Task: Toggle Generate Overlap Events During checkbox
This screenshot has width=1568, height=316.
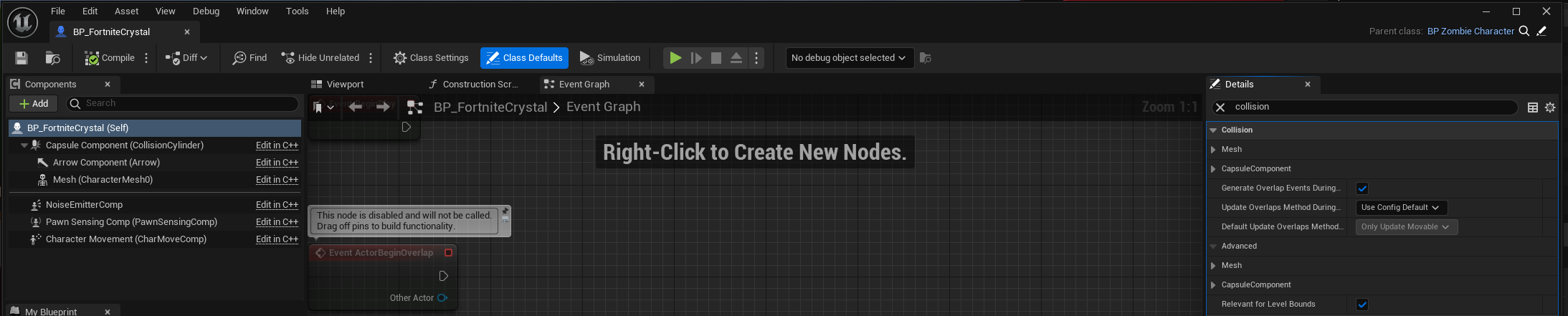Action: pos(1362,188)
